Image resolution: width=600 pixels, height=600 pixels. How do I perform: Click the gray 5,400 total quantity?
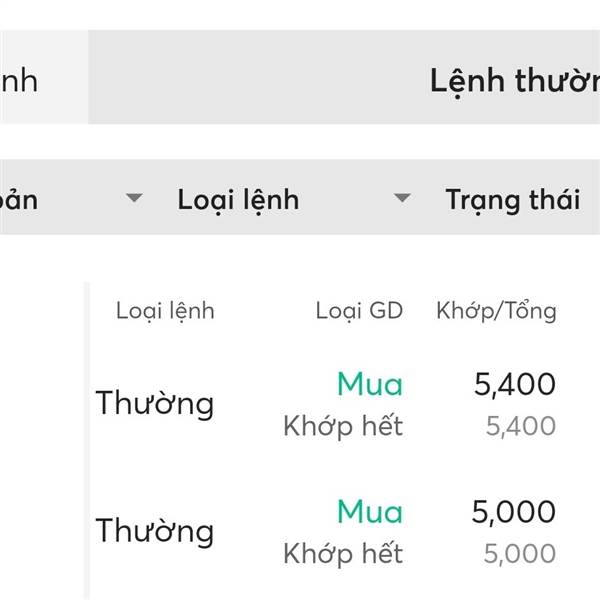520,426
